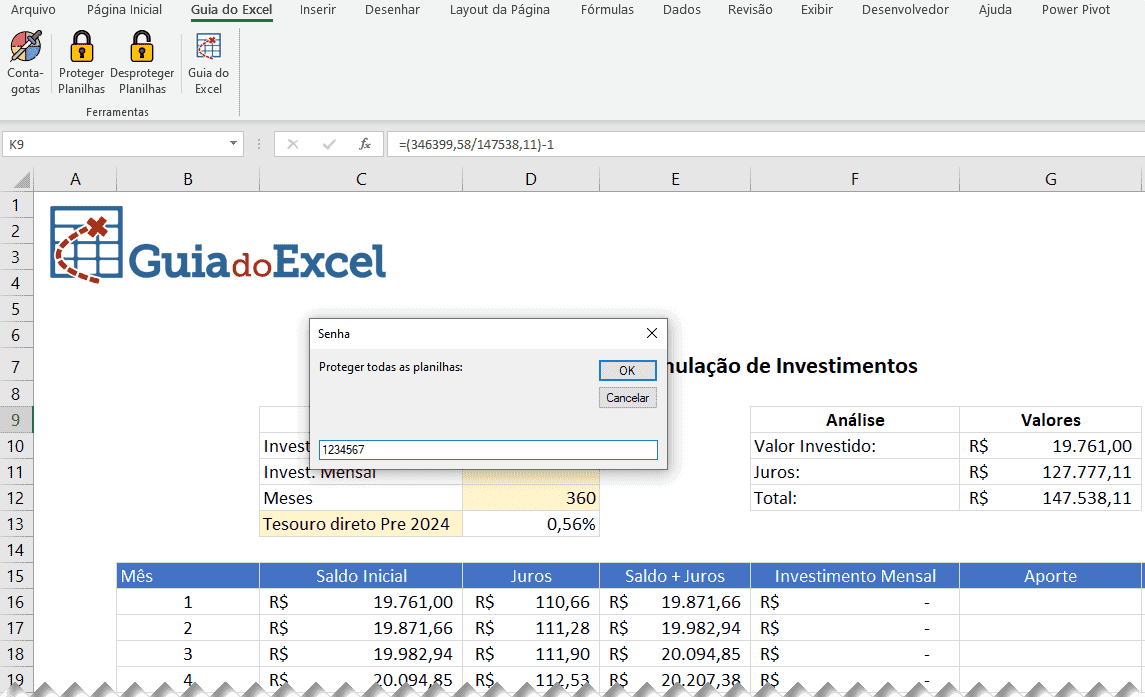Open the Inserir tab

click(318, 9)
